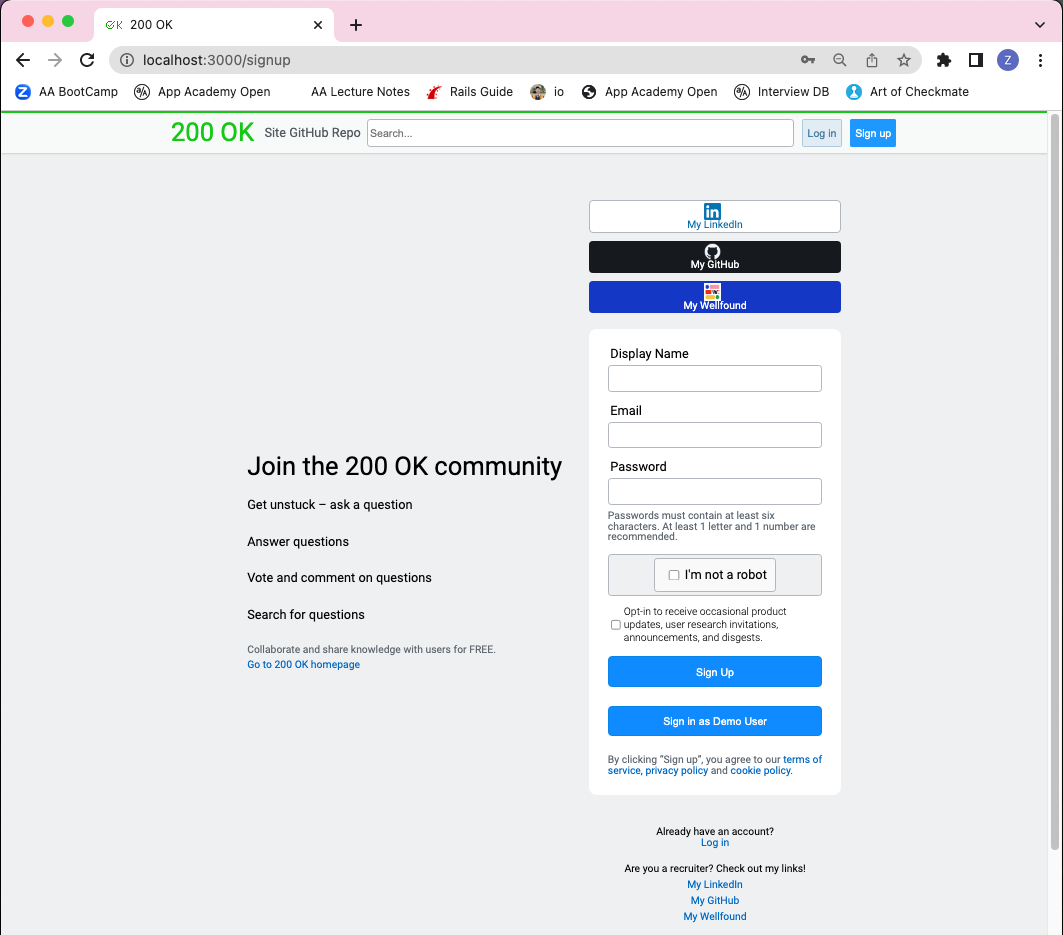Viewport: 1063px width, 935px height.
Task: Click the Z profile avatar in the toolbar
Action: tap(1008, 60)
